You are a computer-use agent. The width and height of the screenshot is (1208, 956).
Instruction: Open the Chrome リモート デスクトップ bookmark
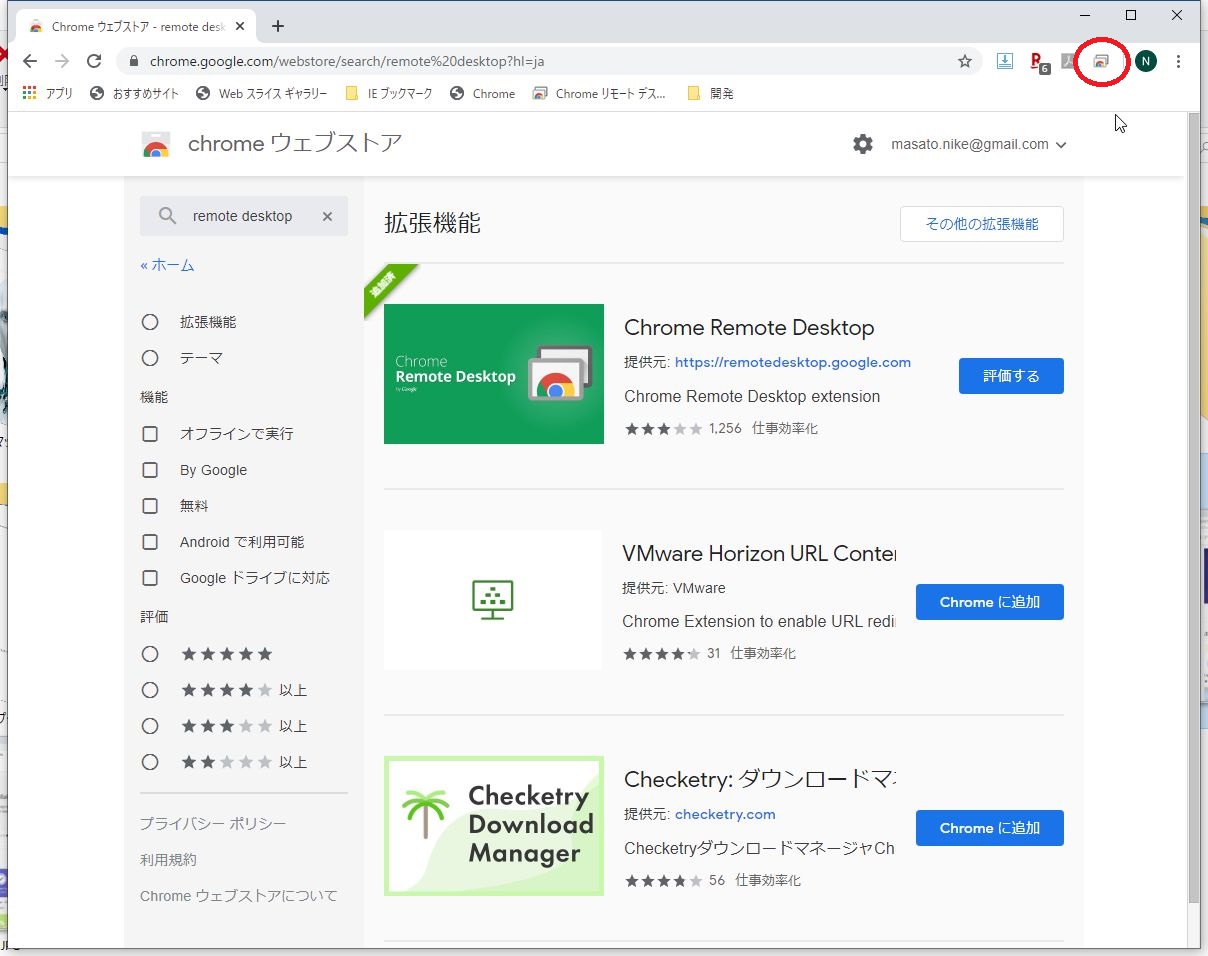599,93
